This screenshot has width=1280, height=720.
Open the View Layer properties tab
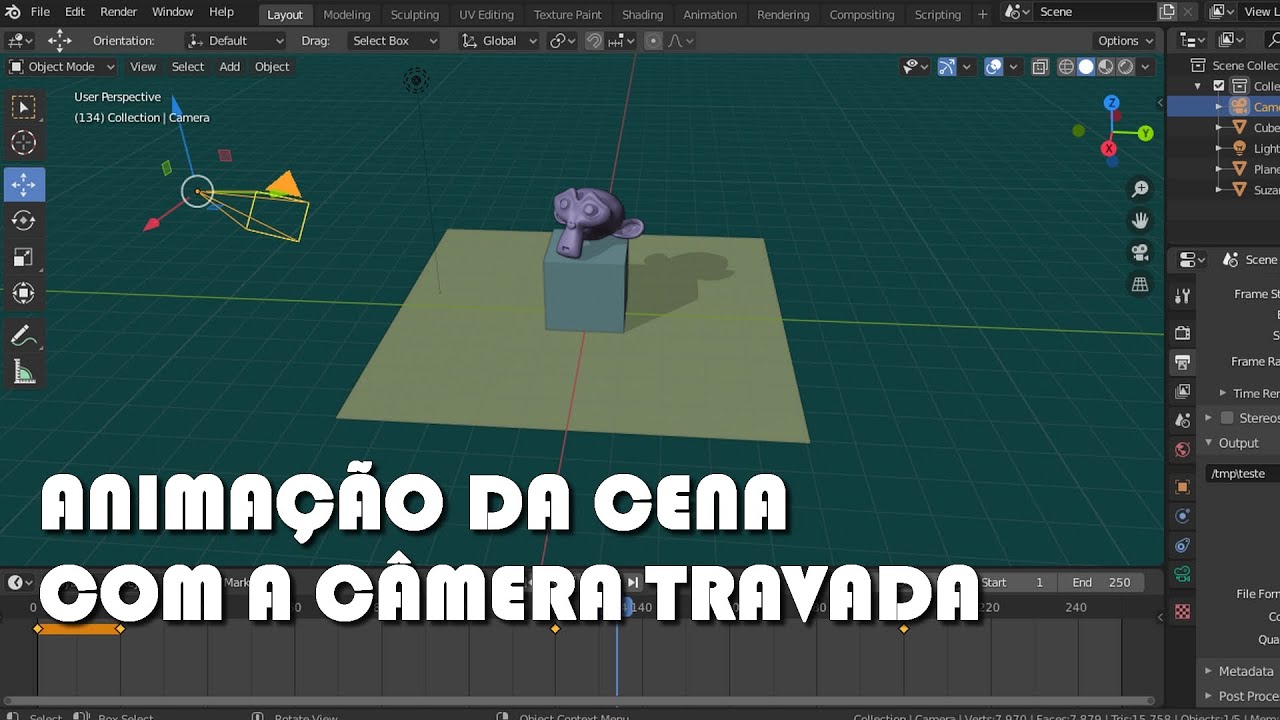pyautogui.click(x=1183, y=391)
